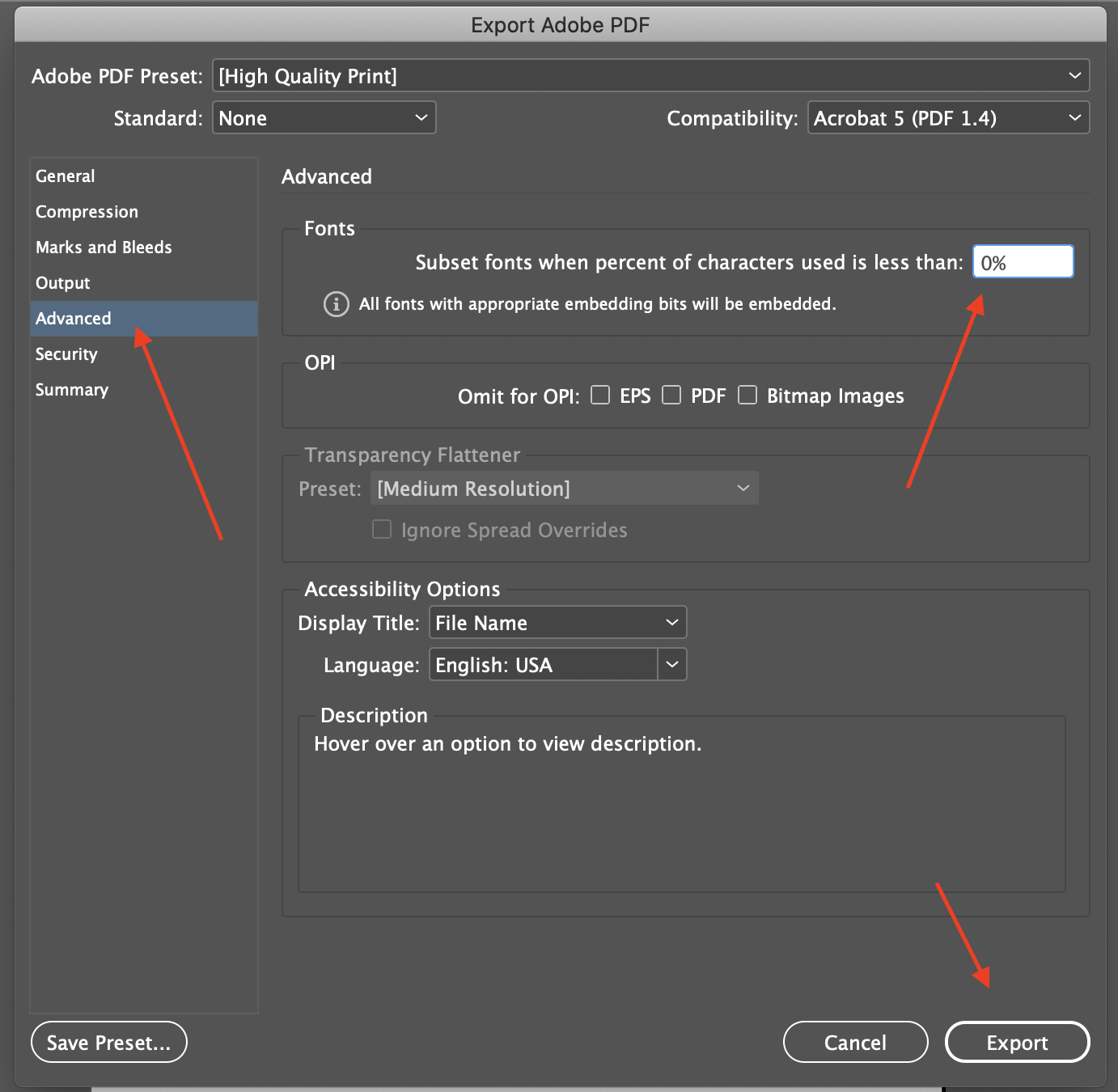Open the Security section
This screenshot has height=1092, width=1118.
(x=144, y=353)
